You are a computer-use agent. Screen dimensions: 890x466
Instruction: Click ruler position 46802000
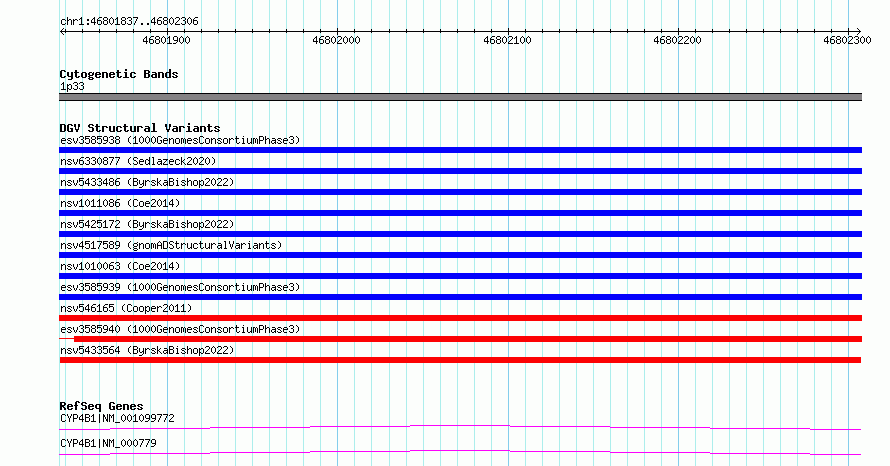pos(337,40)
